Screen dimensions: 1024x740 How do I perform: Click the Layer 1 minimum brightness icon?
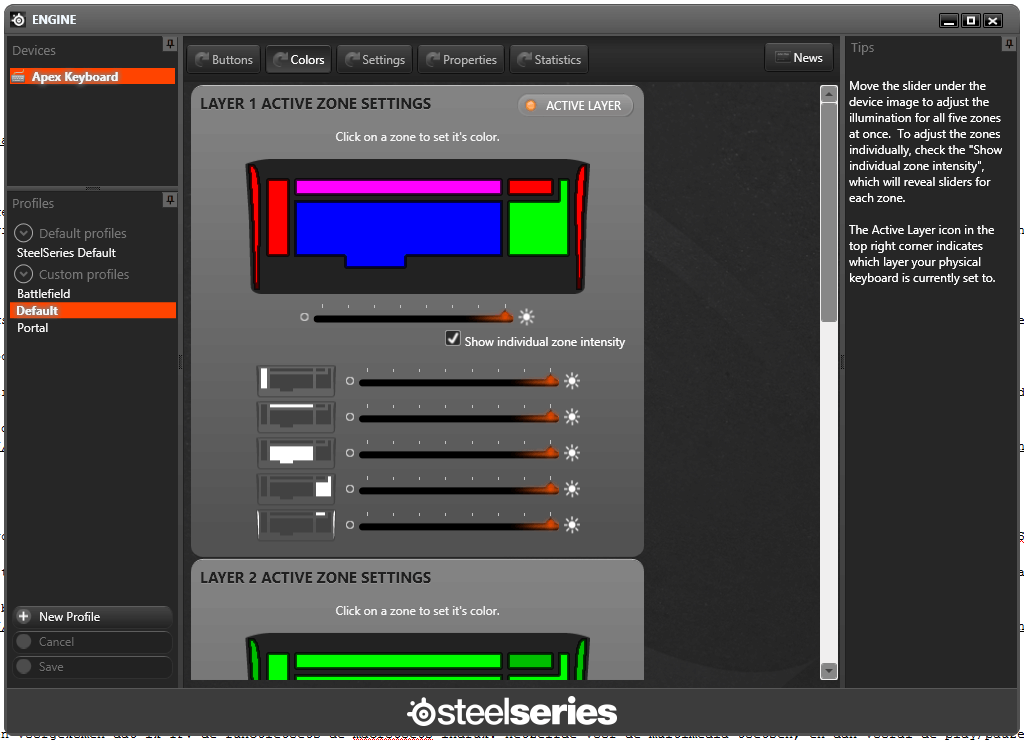pos(304,317)
